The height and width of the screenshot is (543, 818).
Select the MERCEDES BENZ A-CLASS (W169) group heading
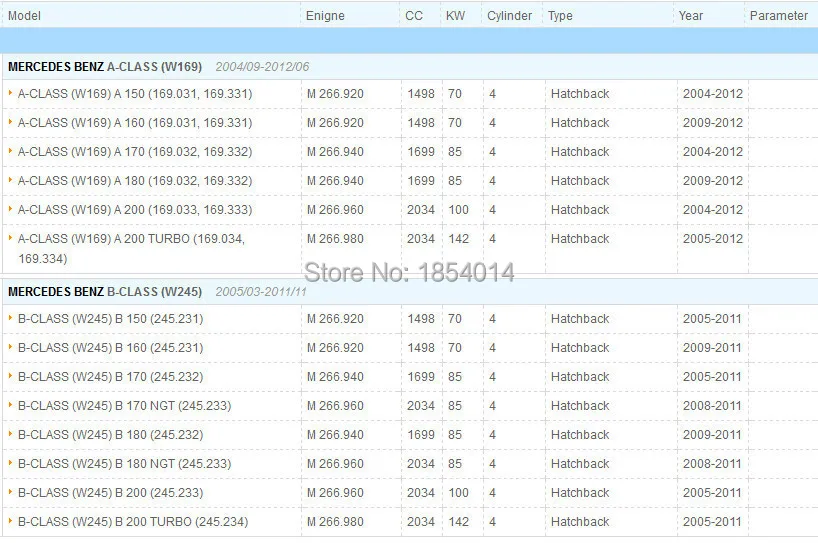105,67
